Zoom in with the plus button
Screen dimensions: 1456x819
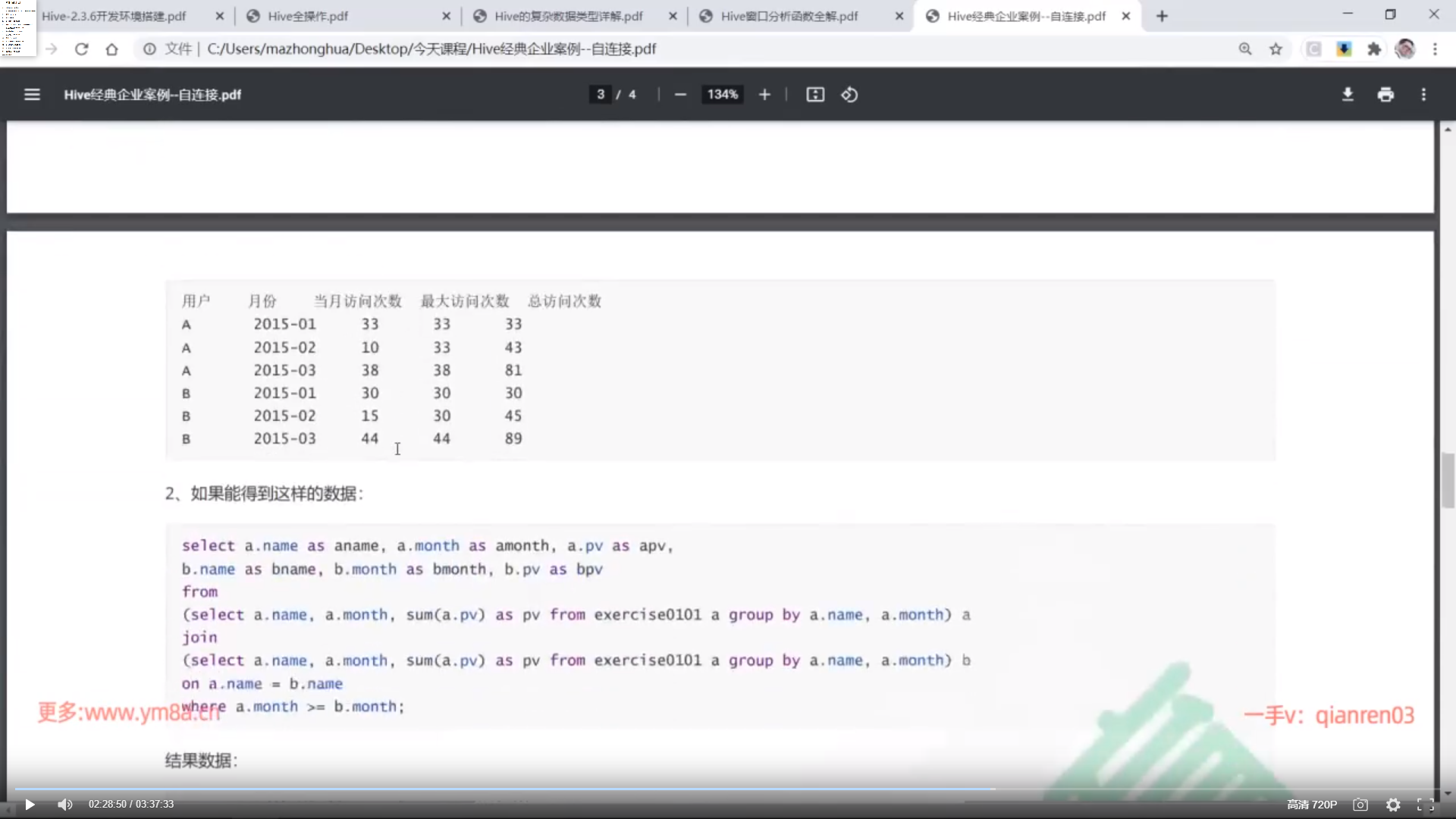click(764, 95)
